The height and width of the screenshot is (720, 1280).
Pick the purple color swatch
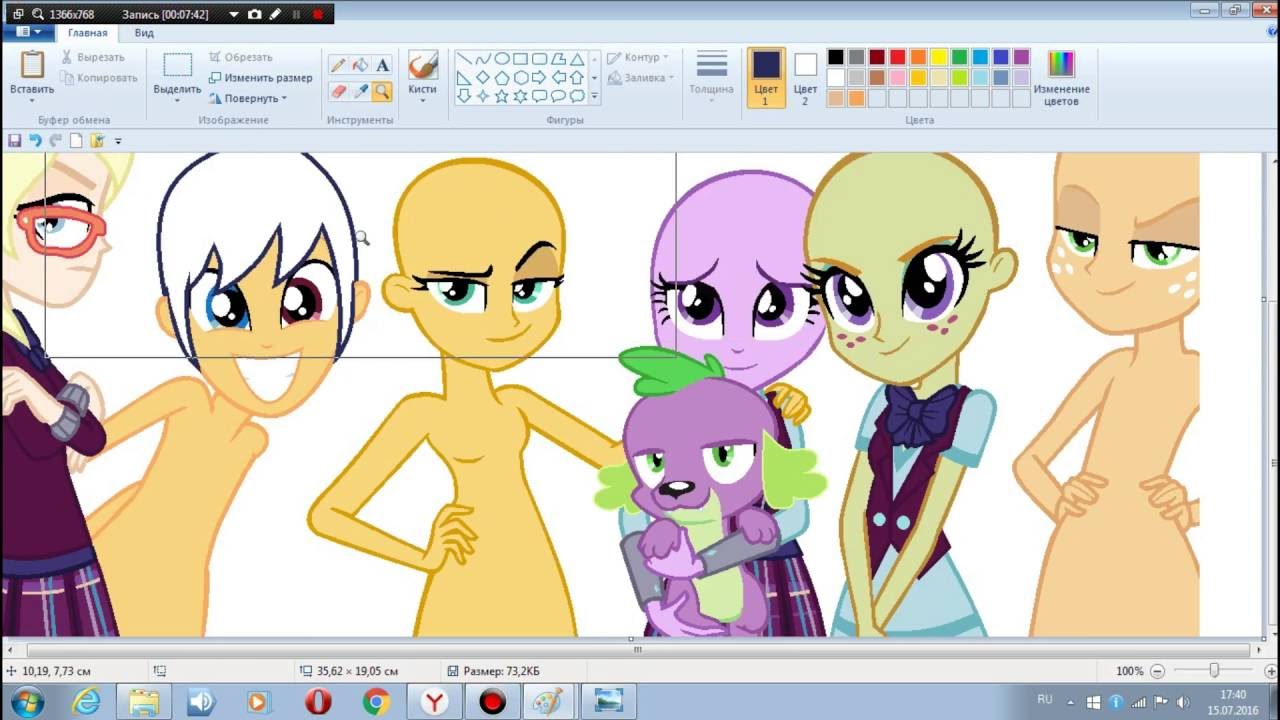(1021, 57)
